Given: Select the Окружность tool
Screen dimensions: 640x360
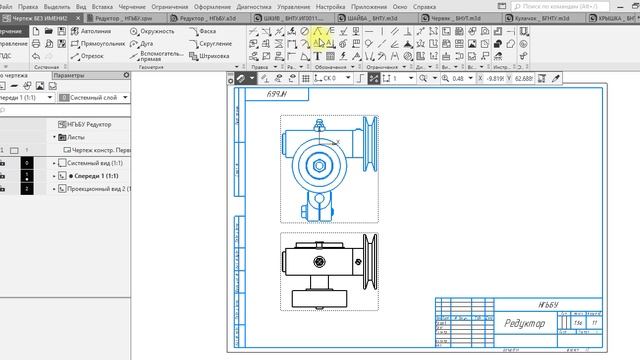Looking at the screenshot, I should coord(152,31).
